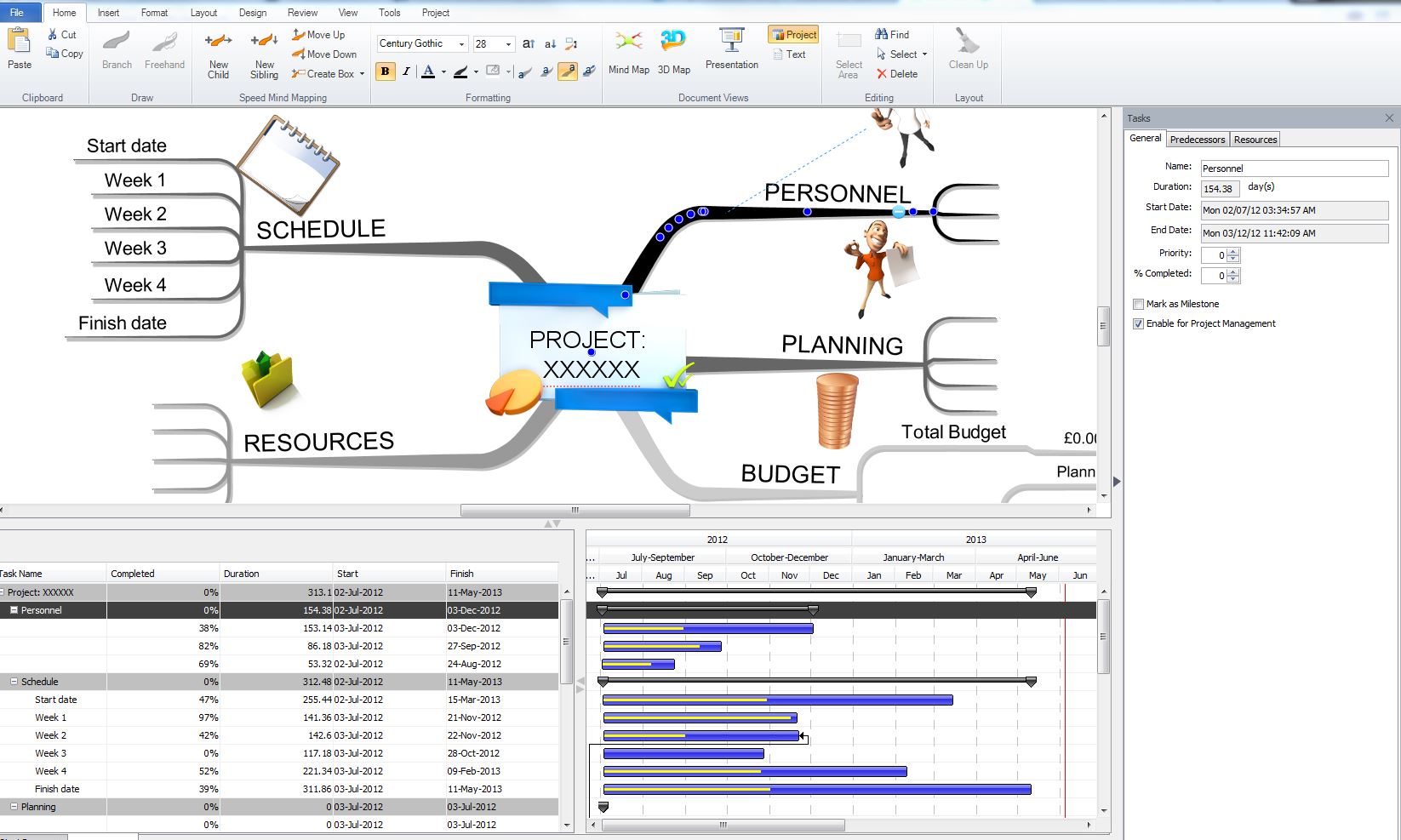
Task: Choose the second text-on-branch alignment icon
Action: point(546,71)
